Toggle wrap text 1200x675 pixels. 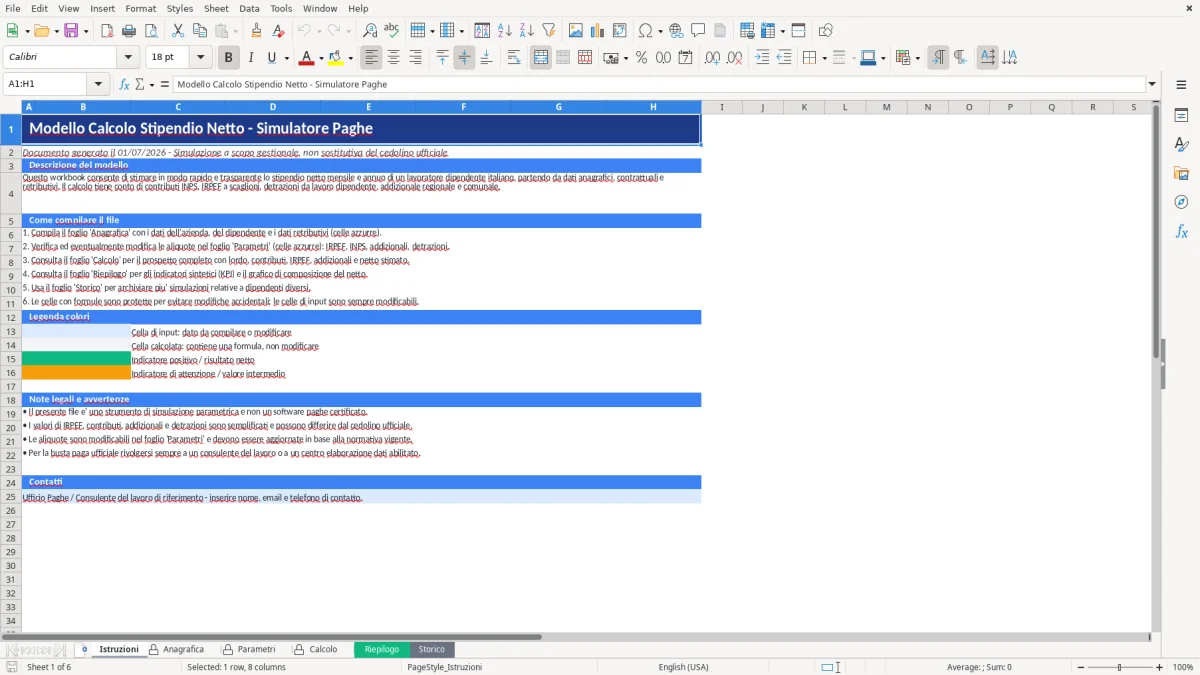click(514, 58)
